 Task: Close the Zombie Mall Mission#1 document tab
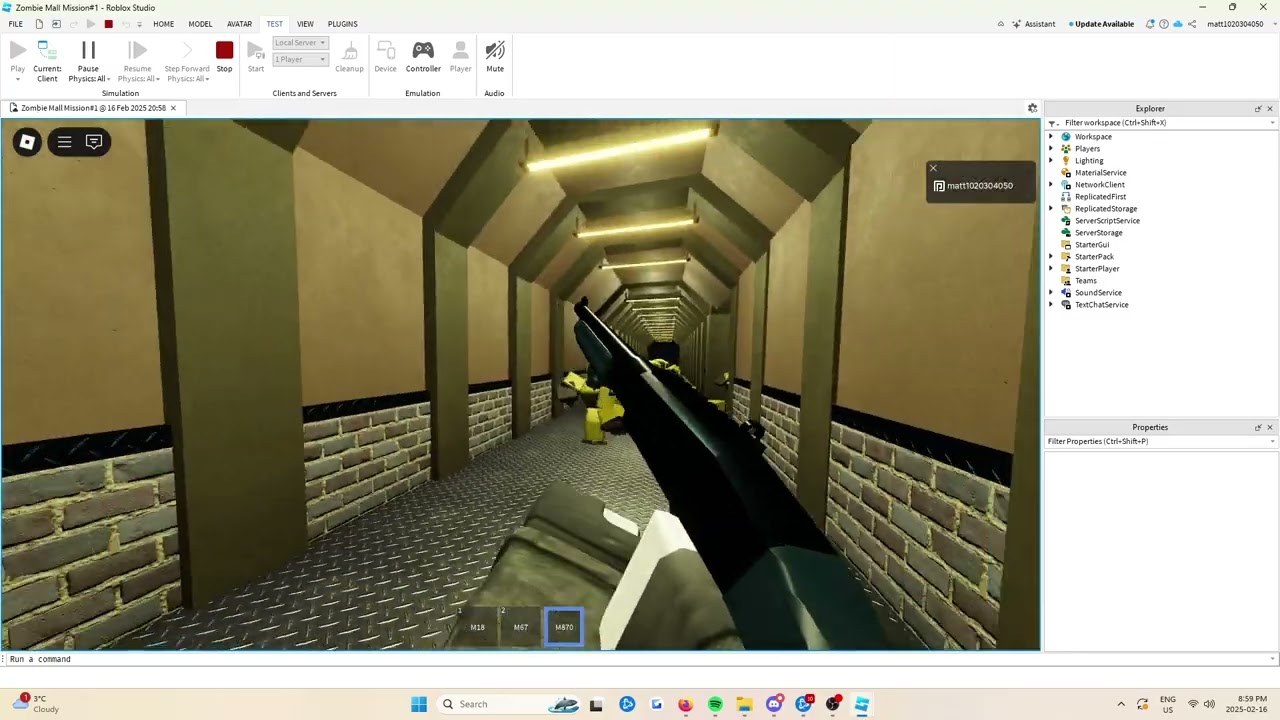point(173,108)
